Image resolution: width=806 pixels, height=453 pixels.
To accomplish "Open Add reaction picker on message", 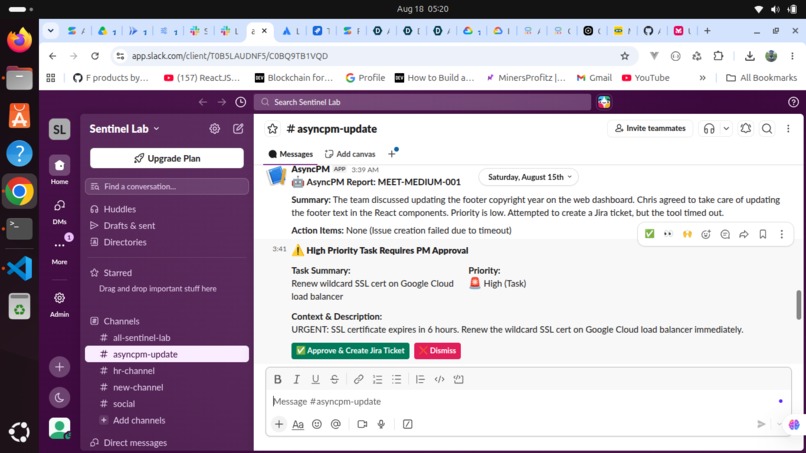I will [x=706, y=234].
